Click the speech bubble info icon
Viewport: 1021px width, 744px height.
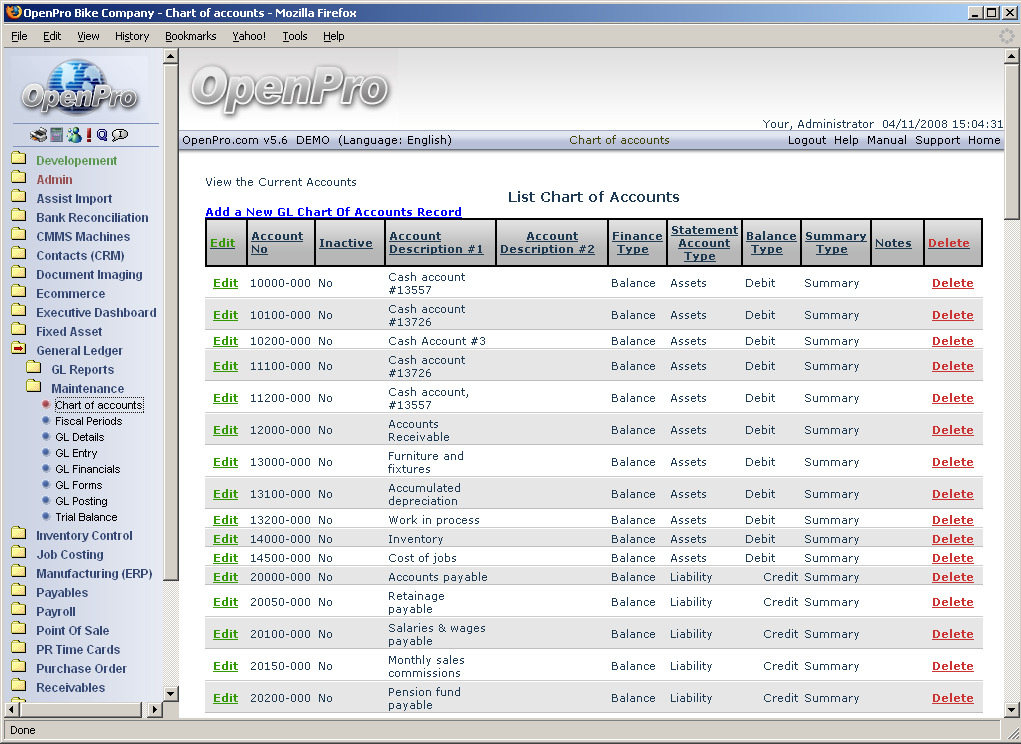pyautogui.click(x=120, y=135)
